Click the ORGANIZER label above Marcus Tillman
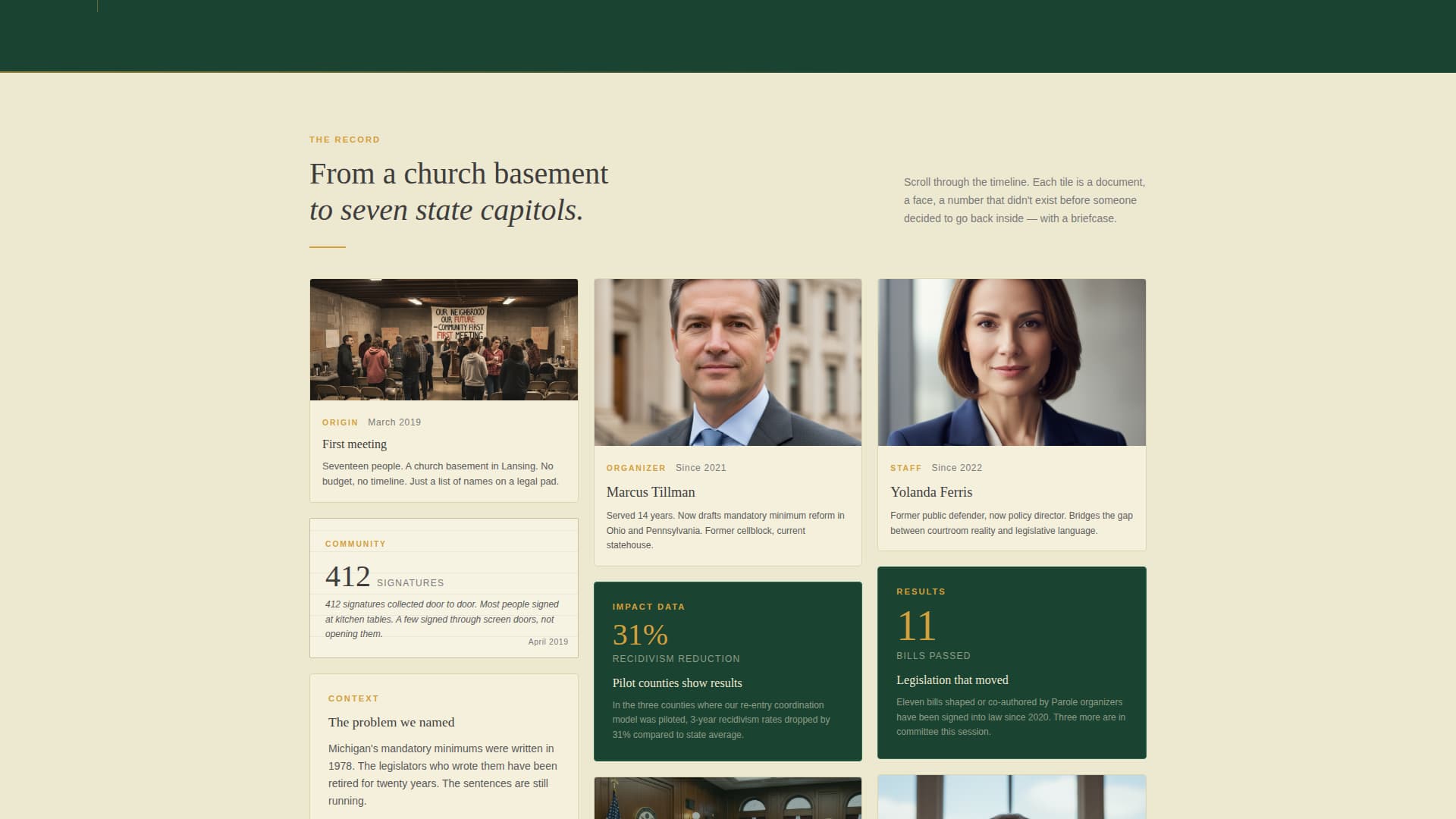This screenshot has height=819, width=1456. (635, 468)
